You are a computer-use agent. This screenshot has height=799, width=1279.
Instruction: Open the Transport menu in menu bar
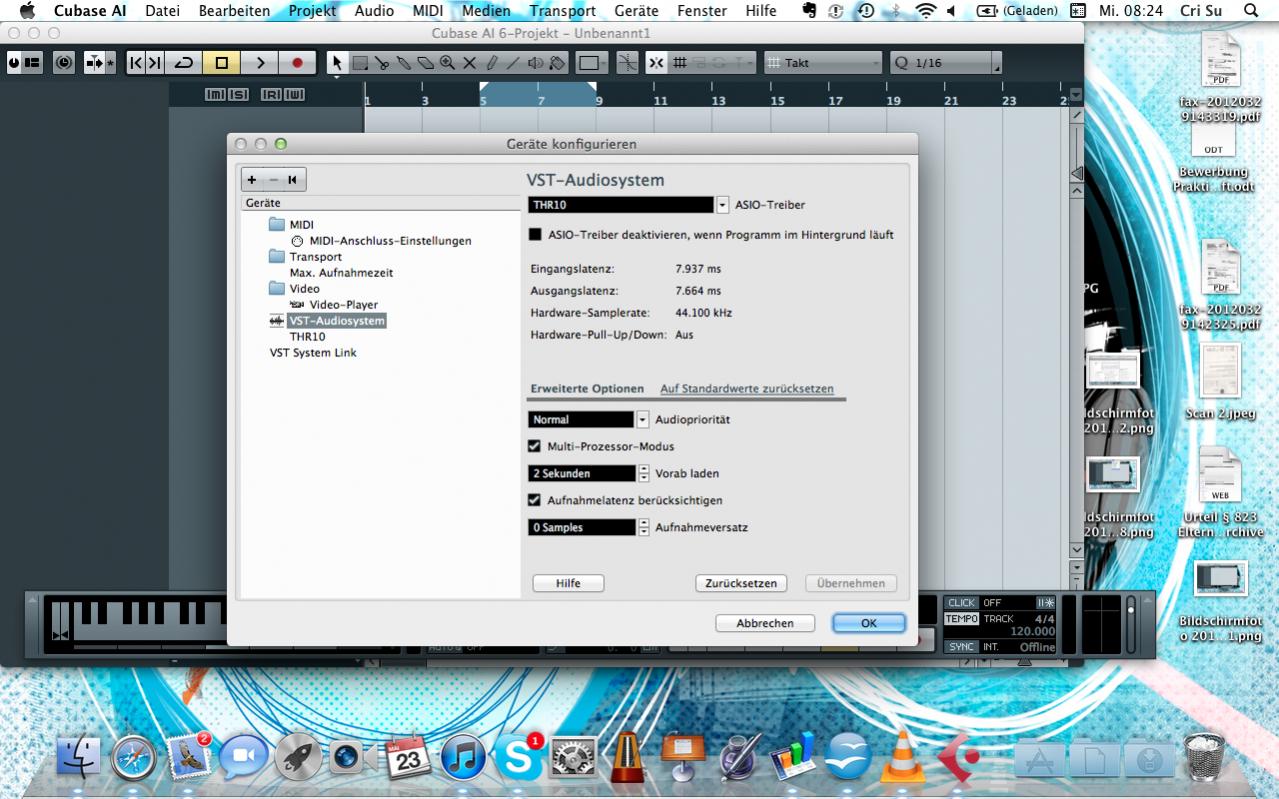pos(563,11)
